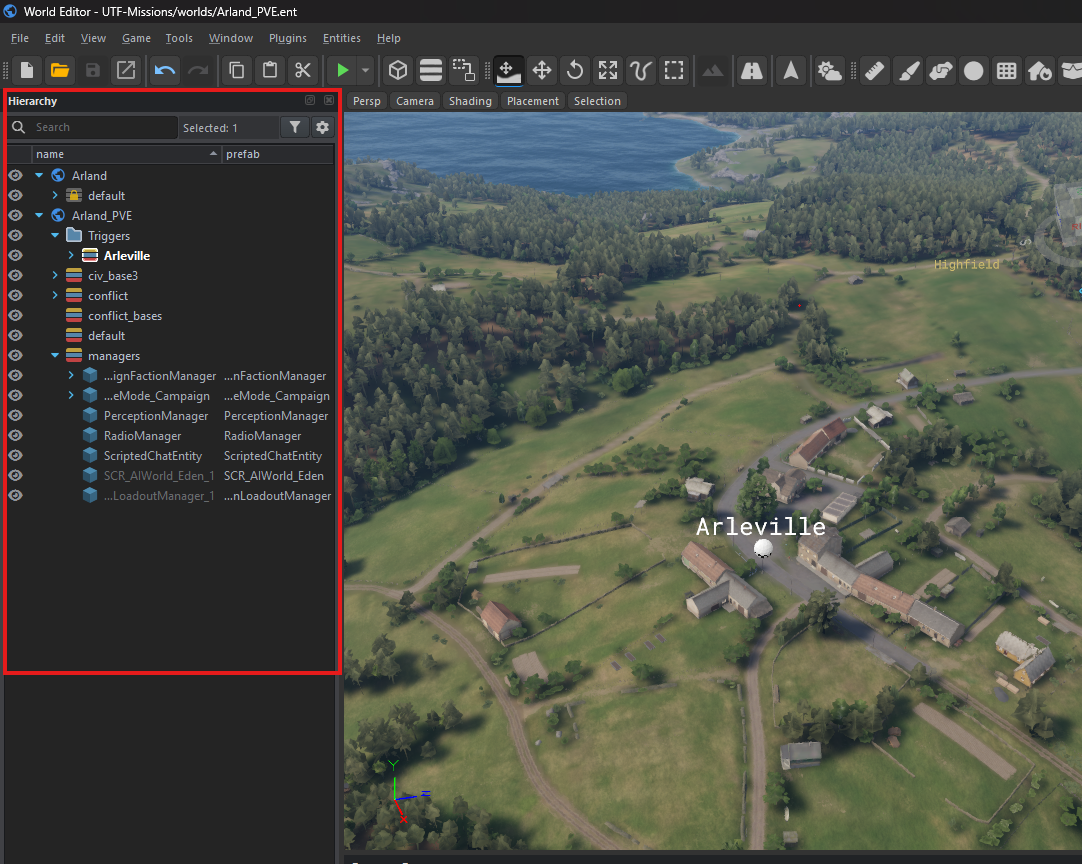
Task: Select the paint brush tool icon
Action: click(908, 70)
